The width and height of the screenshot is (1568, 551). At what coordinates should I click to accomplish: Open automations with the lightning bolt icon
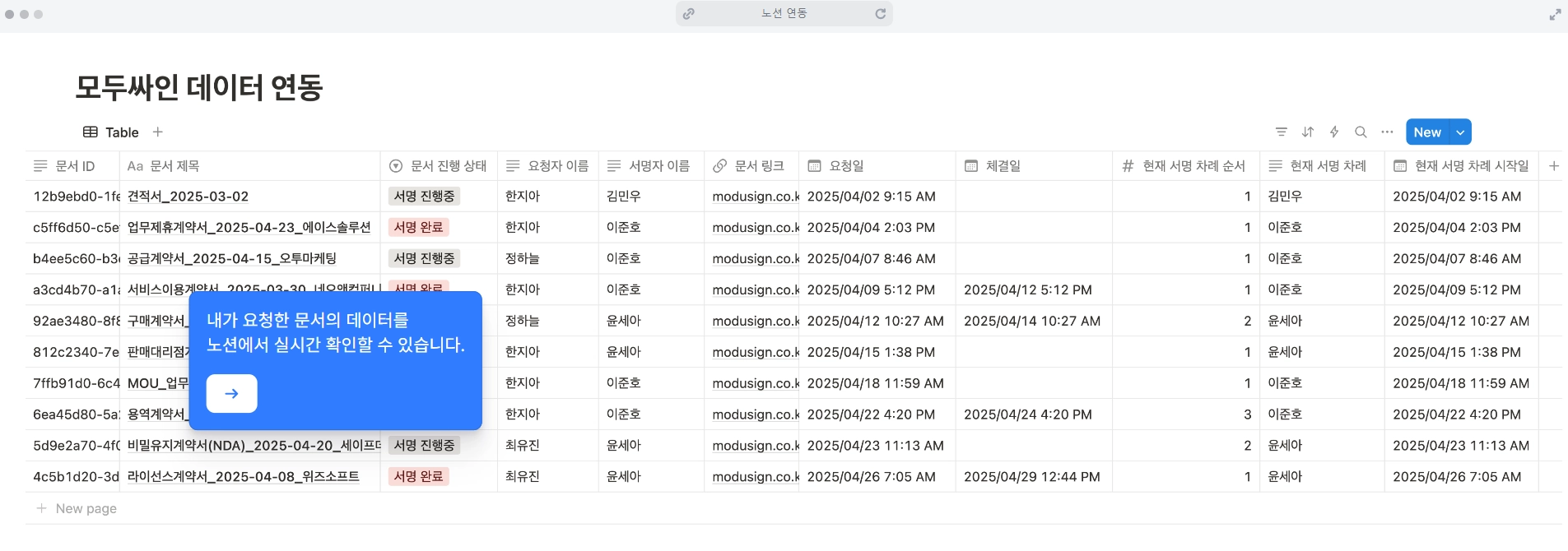1334,132
